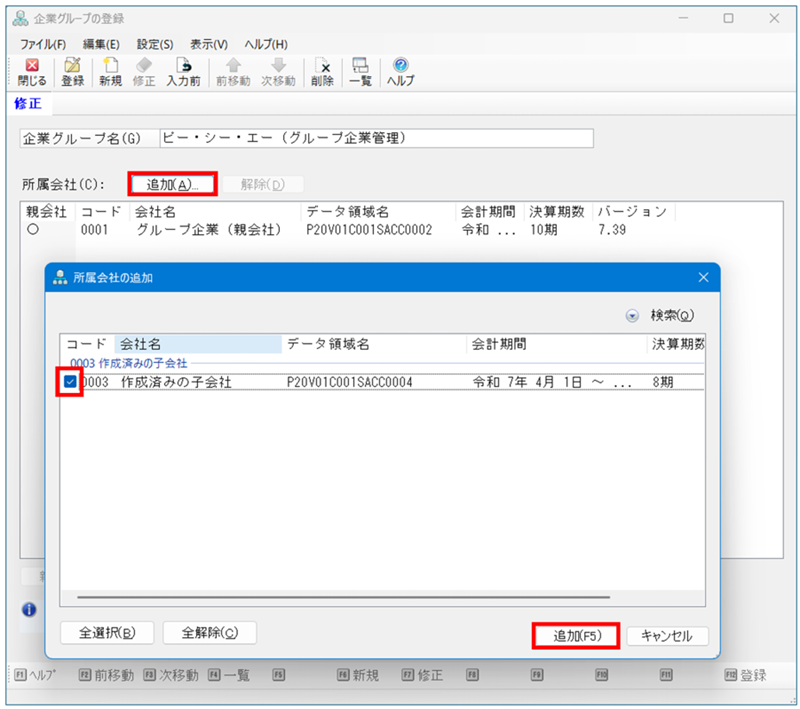Click the 決算期数 header in main list

(x=557, y=212)
